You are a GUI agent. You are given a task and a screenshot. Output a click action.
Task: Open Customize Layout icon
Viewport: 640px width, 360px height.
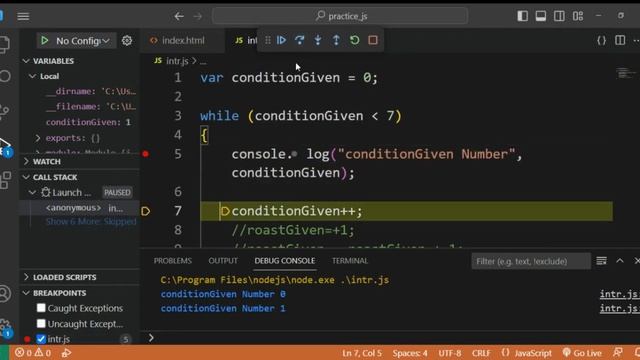tap(578, 16)
